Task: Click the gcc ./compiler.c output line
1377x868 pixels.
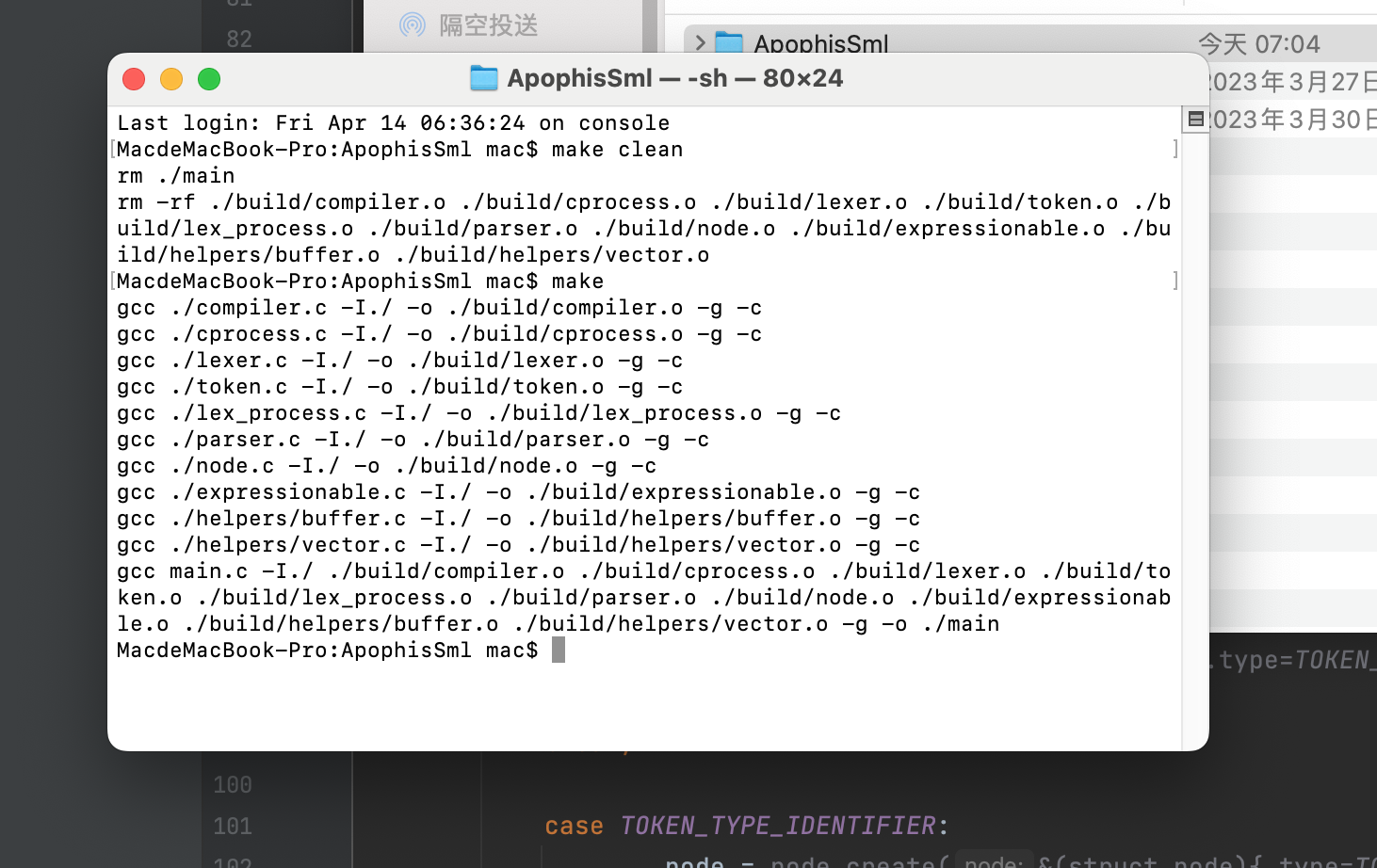Action: click(440, 307)
